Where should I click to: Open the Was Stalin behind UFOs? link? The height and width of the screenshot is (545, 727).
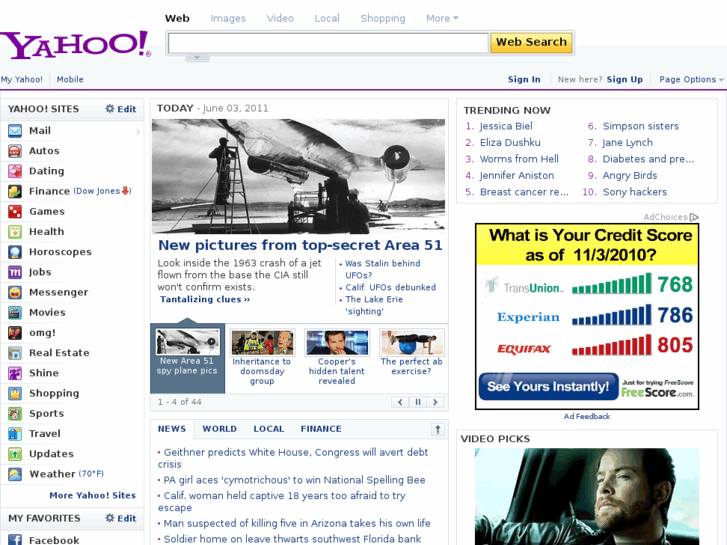(383, 269)
